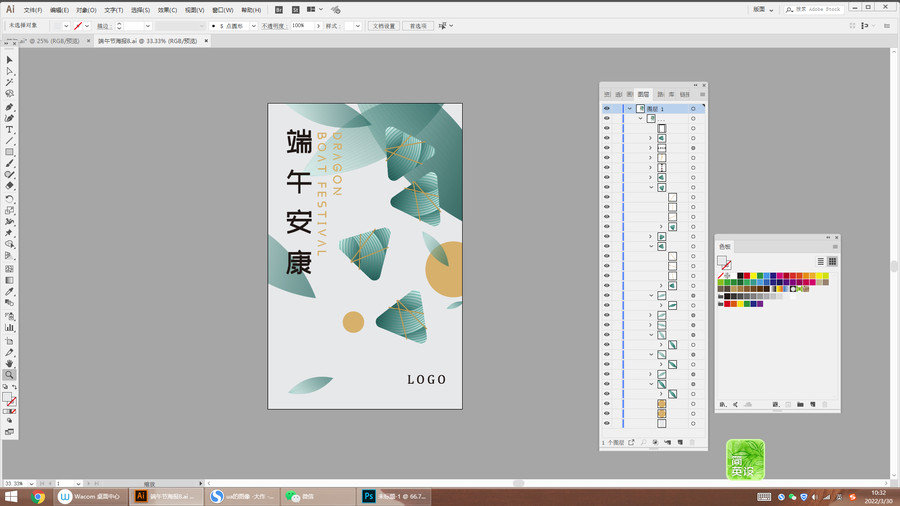Click New Color Group folder in Swatches
Image resolution: width=900 pixels, height=506 pixels.
point(800,404)
